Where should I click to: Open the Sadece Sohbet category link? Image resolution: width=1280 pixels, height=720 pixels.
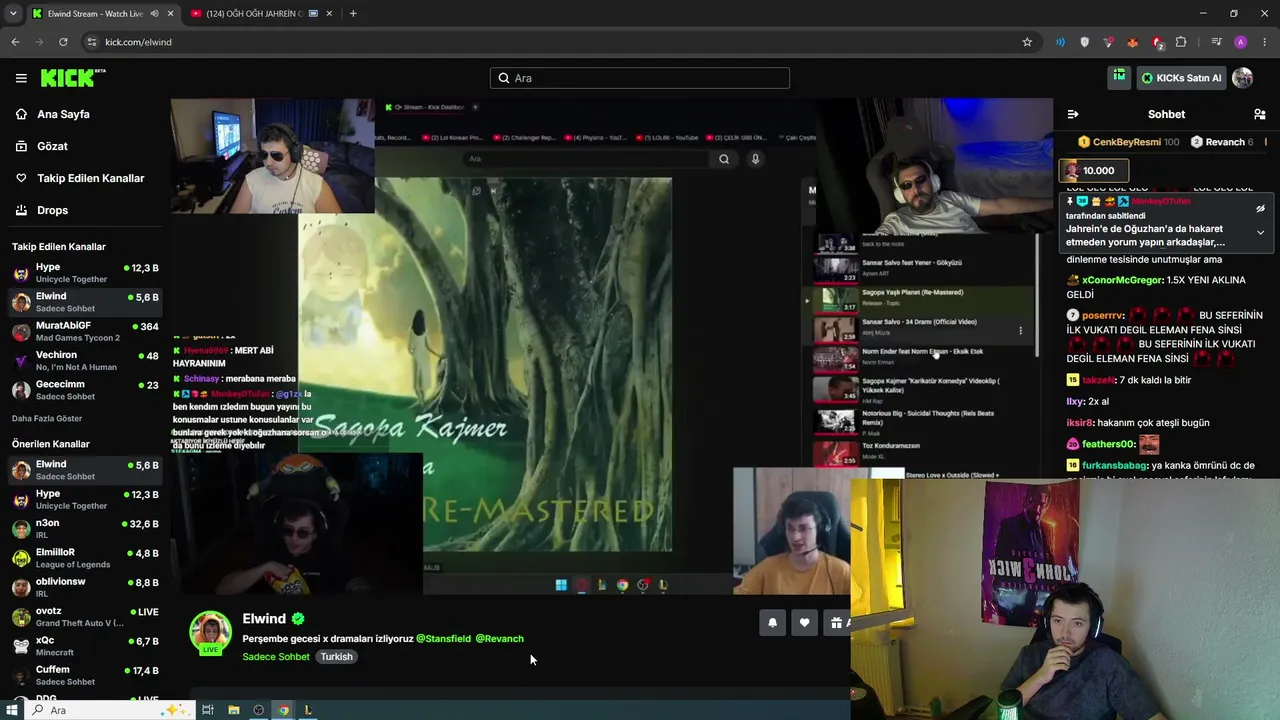(276, 657)
